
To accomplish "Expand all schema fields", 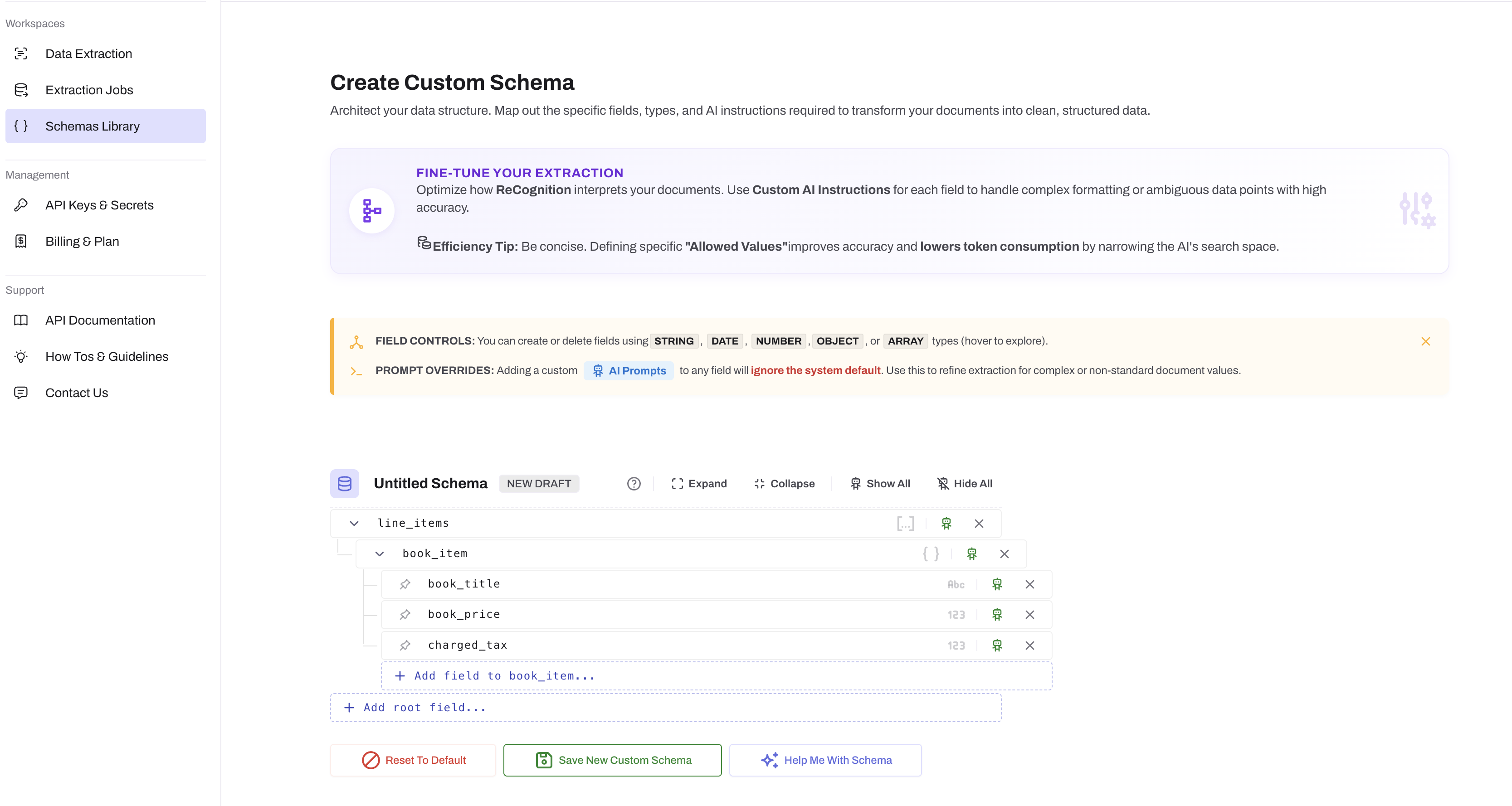I will pyautogui.click(x=698, y=483).
